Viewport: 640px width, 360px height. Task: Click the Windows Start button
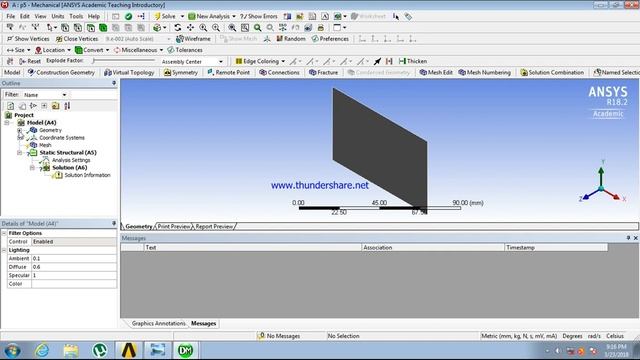[x=12, y=351]
